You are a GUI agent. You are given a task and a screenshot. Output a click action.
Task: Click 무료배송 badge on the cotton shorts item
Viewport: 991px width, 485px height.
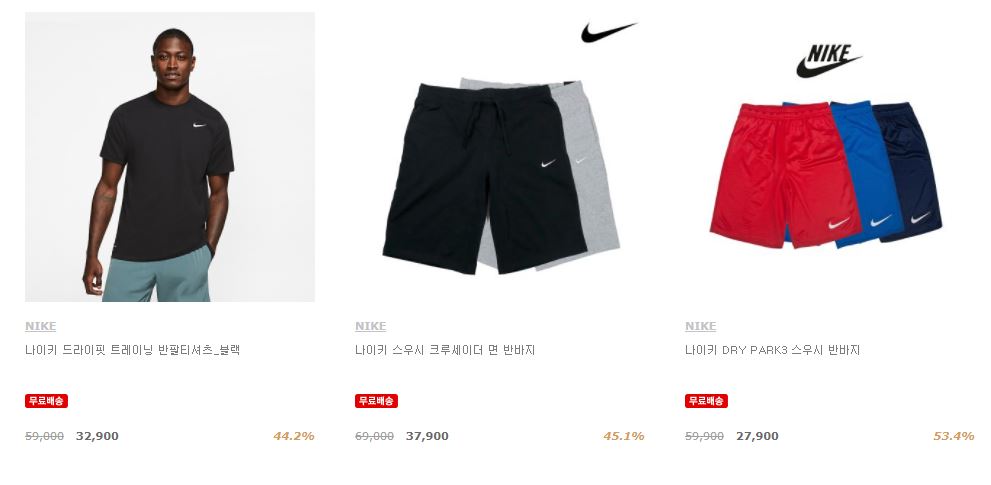376,401
